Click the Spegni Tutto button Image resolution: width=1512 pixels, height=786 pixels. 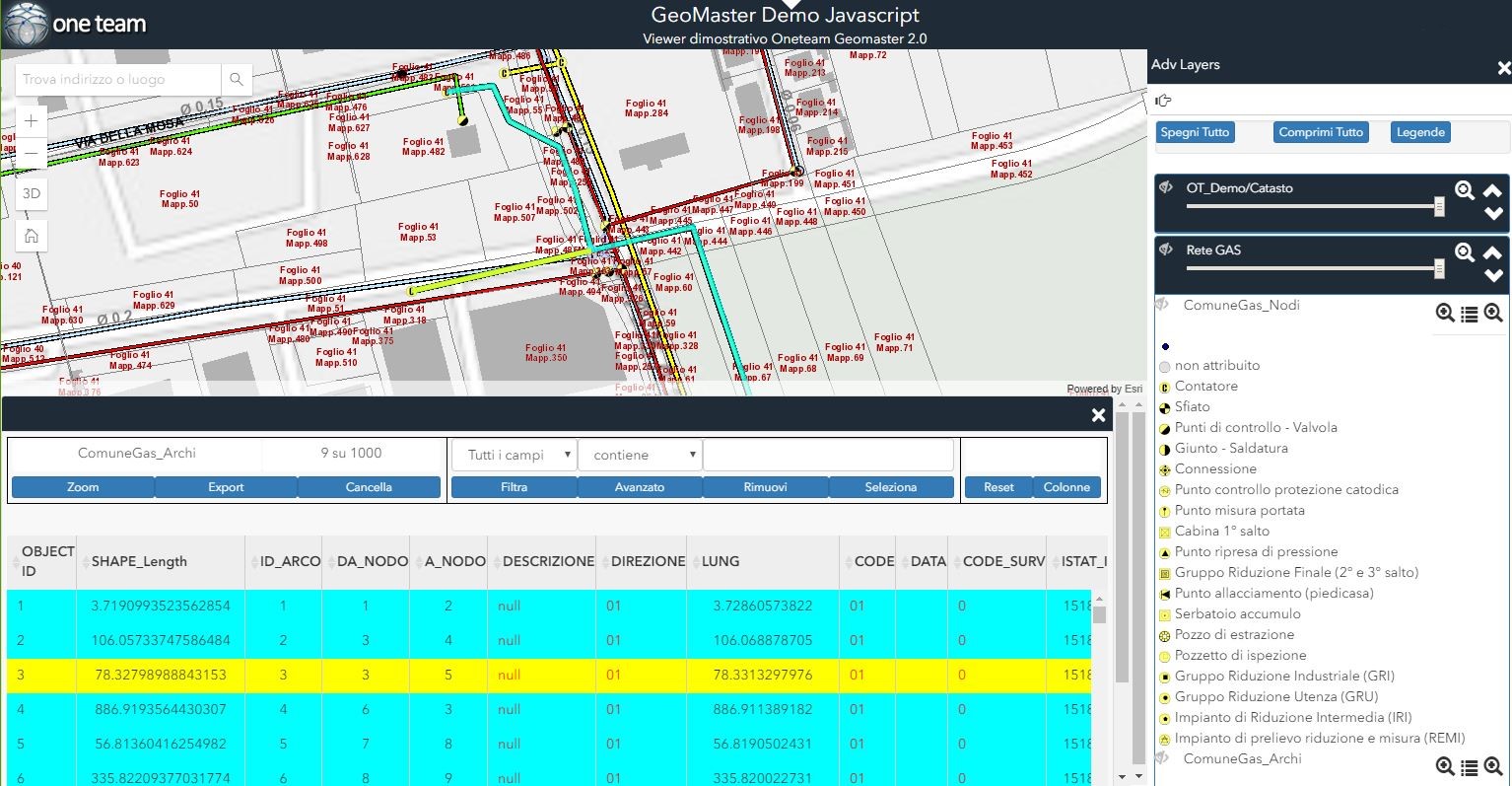click(x=1195, y=132)
